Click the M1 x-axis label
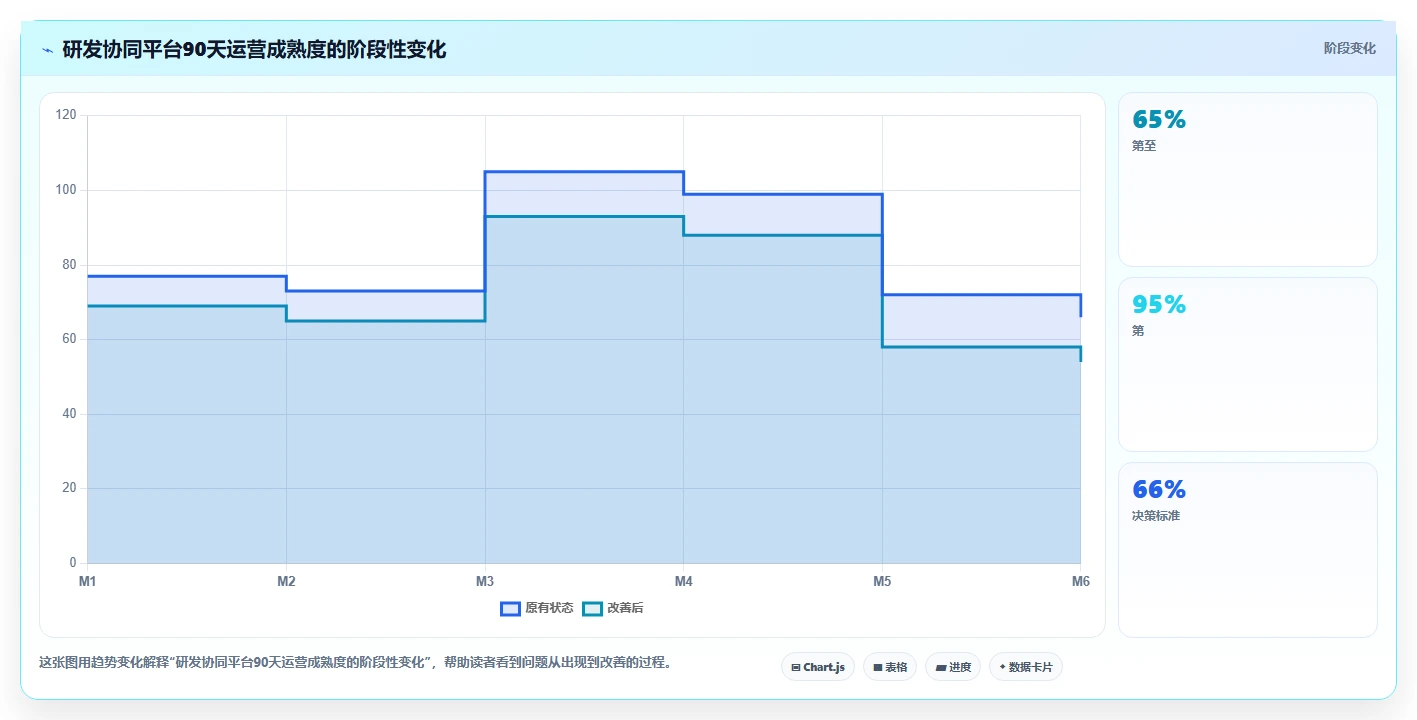Screen dimensions: 1417x720 click(x=87, y=581)
